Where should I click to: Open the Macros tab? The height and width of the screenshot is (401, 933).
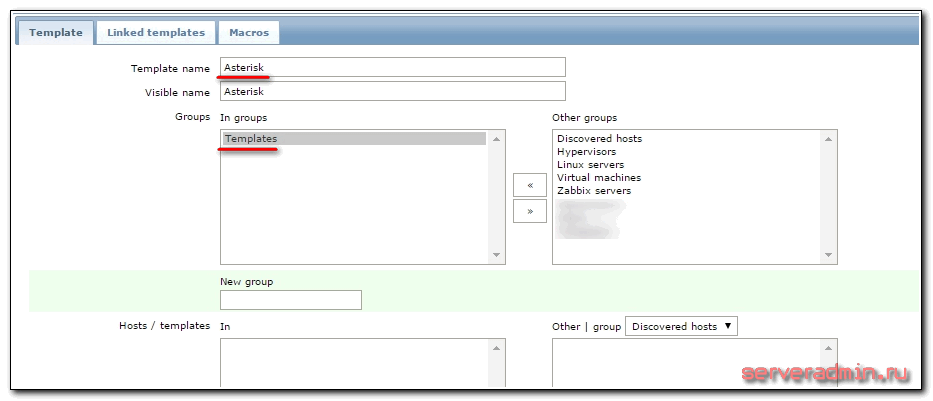pyautogui.click(x=248, y=32)
